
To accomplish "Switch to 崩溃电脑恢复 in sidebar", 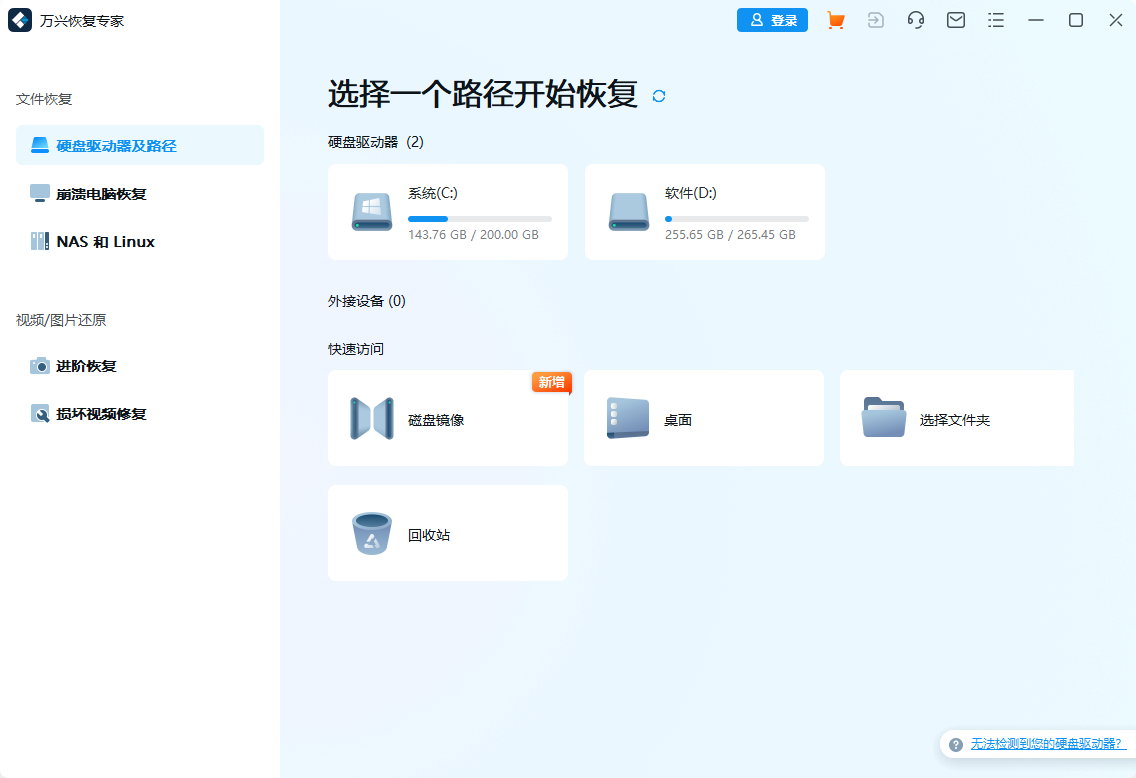I will pyautogui.click(x=97, y=193).
